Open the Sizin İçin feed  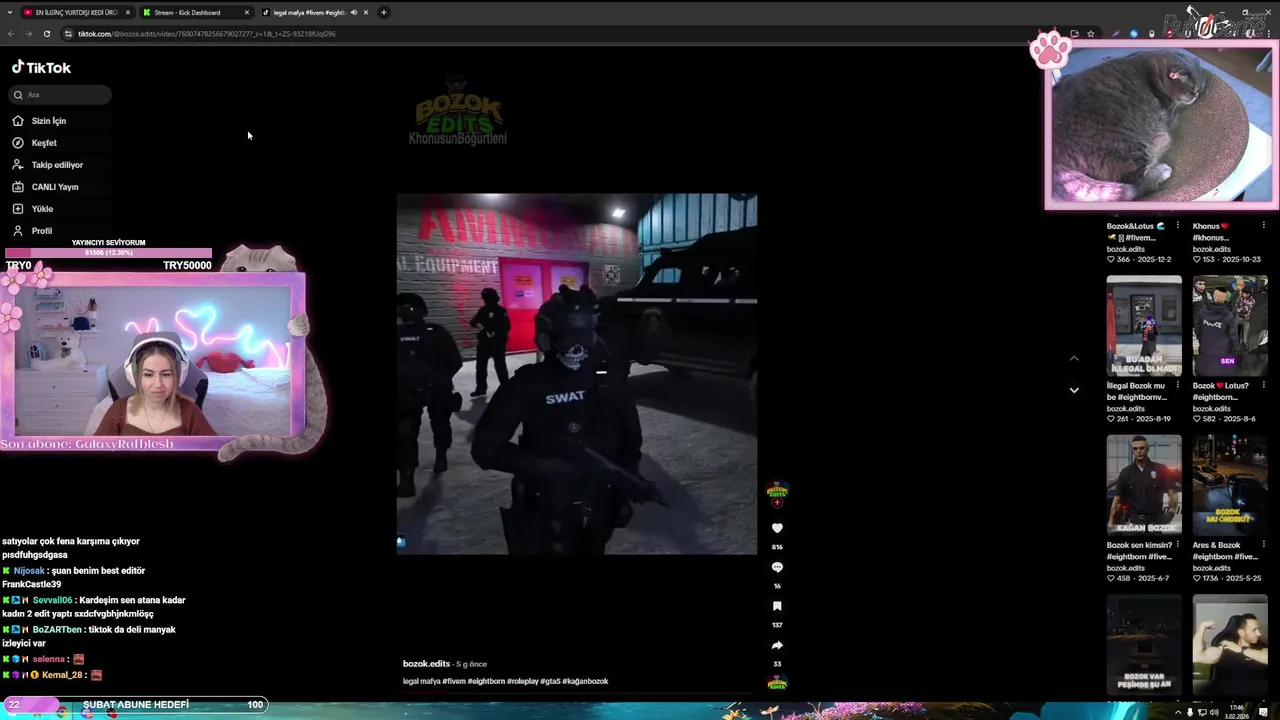click(48, 121)
